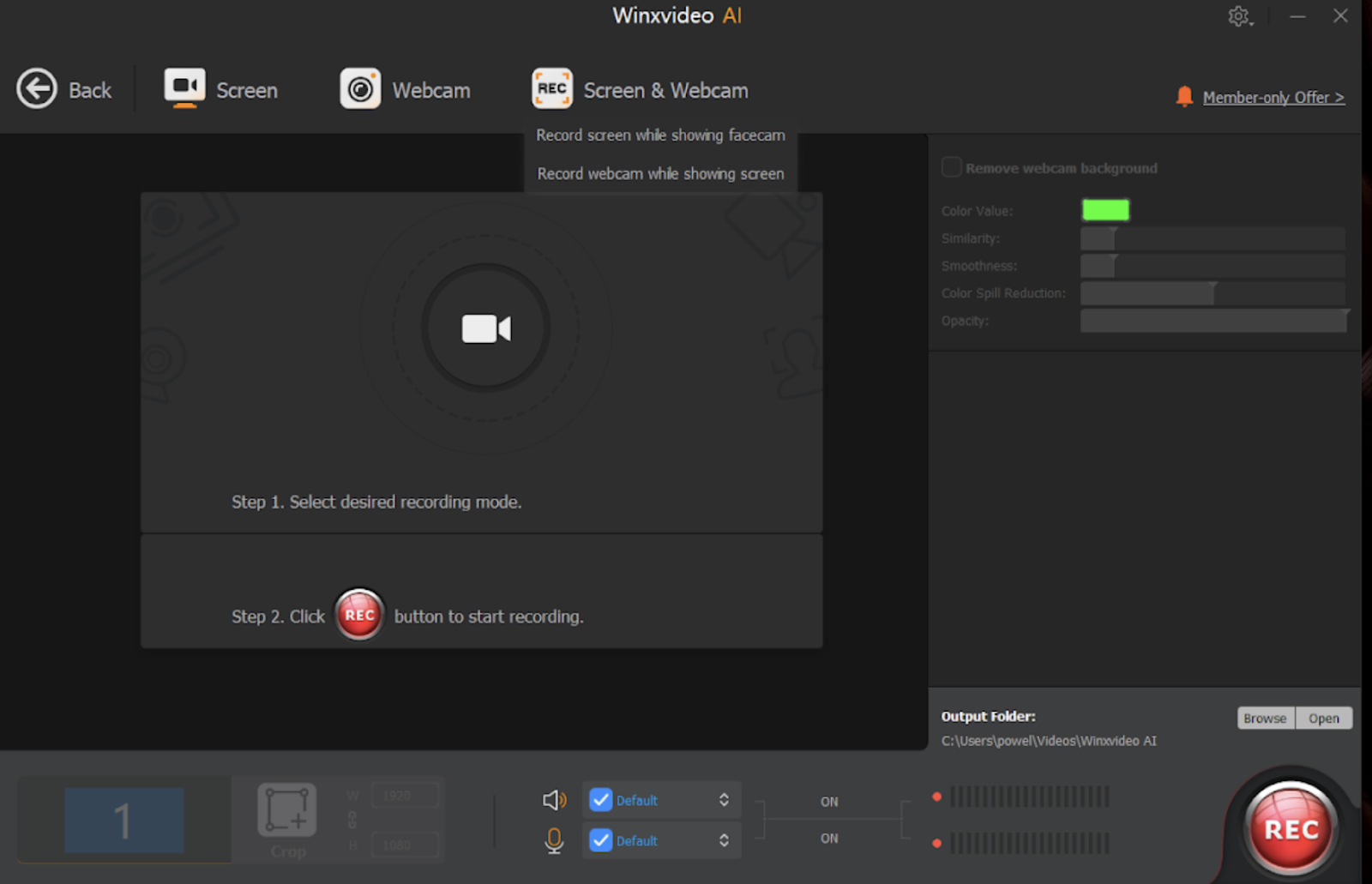Select the Screen recording mode icon
The image size is (1372, 884).
(x=184, y=88)
